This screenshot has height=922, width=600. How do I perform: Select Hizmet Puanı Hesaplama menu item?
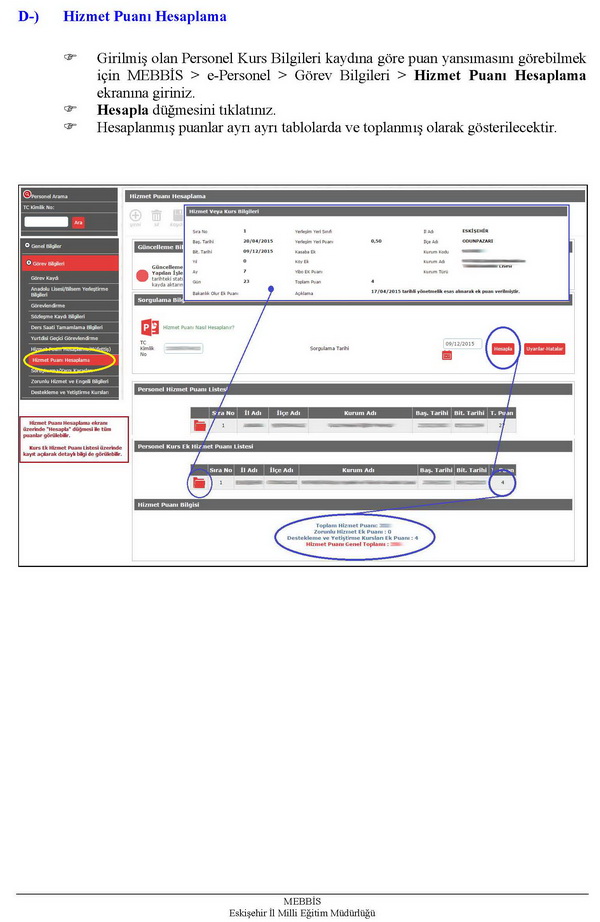coord(61,359)
